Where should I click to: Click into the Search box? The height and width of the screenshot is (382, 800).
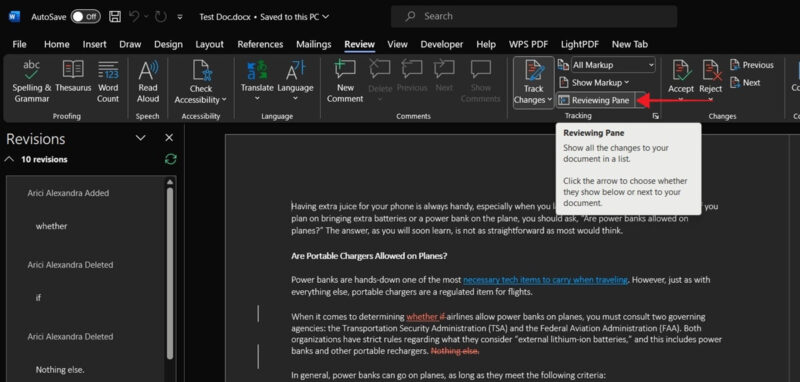pyautogui.click(x=534, y=17)
